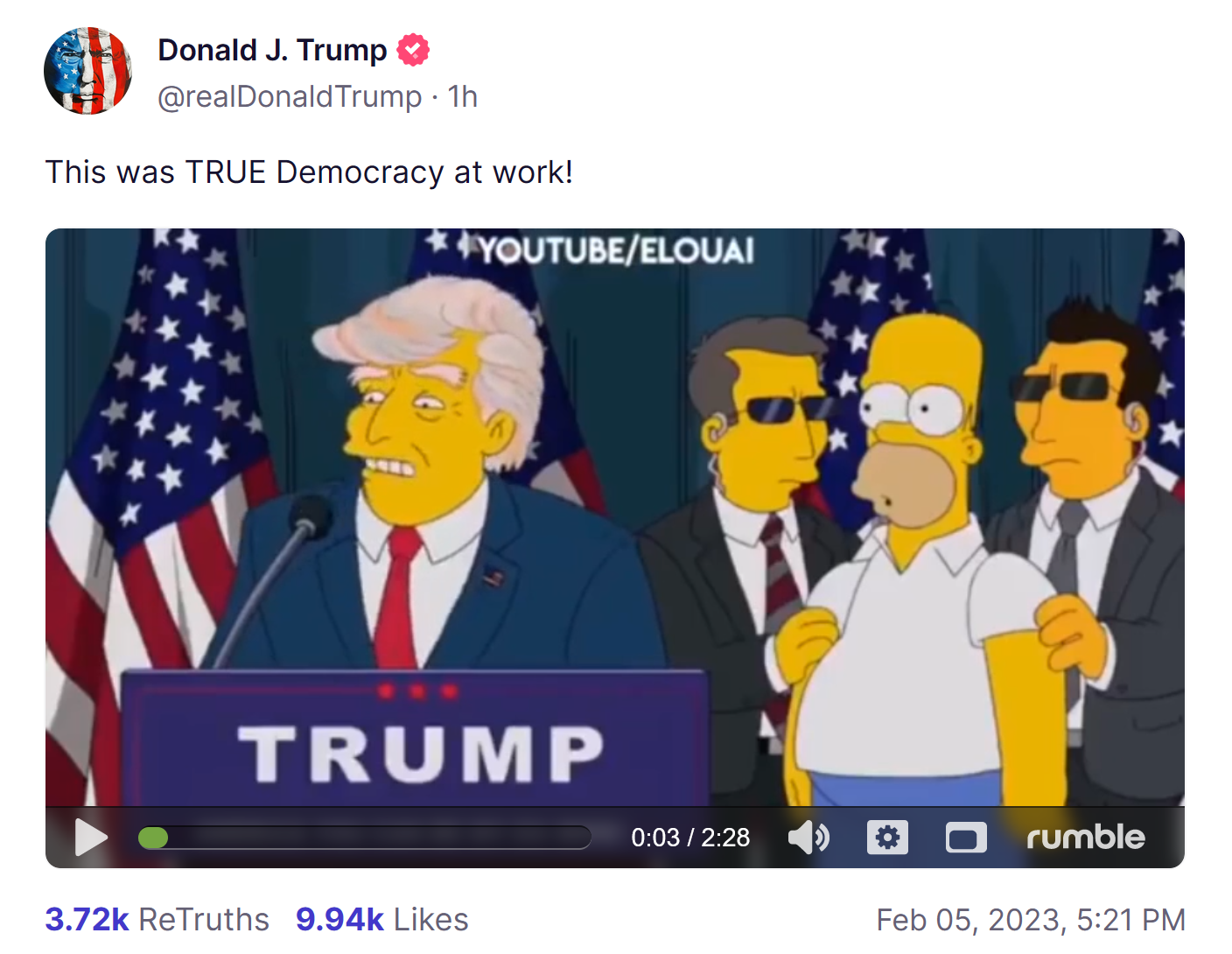Click the YOUTUBE/ELOUAI watermark text
This screenshot has width=1232, height=954.
615,251
